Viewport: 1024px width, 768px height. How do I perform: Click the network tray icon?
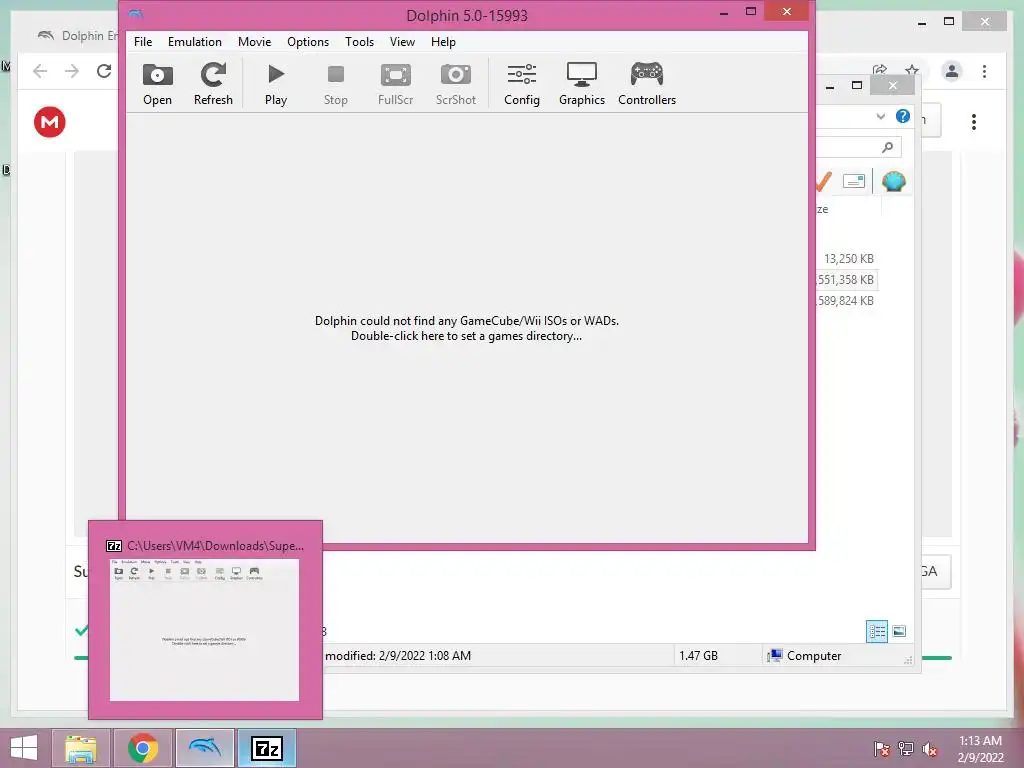pos(906,748)
